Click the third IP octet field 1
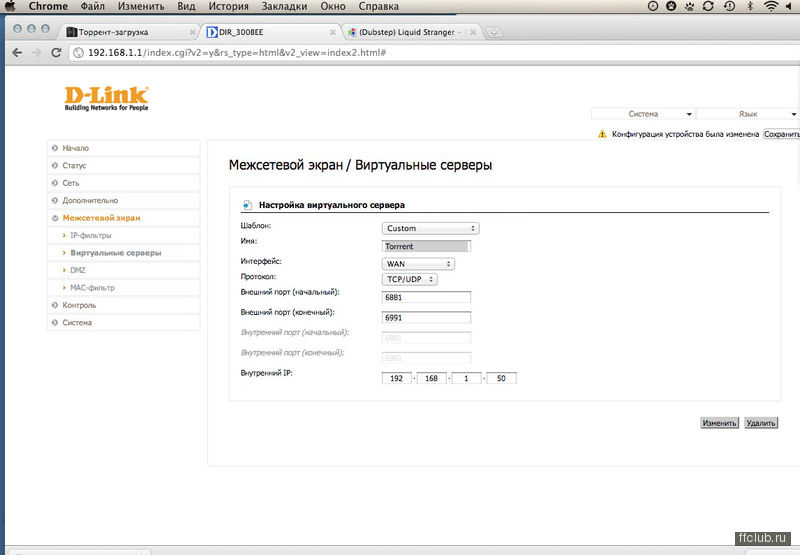 [x=466, y=378]
